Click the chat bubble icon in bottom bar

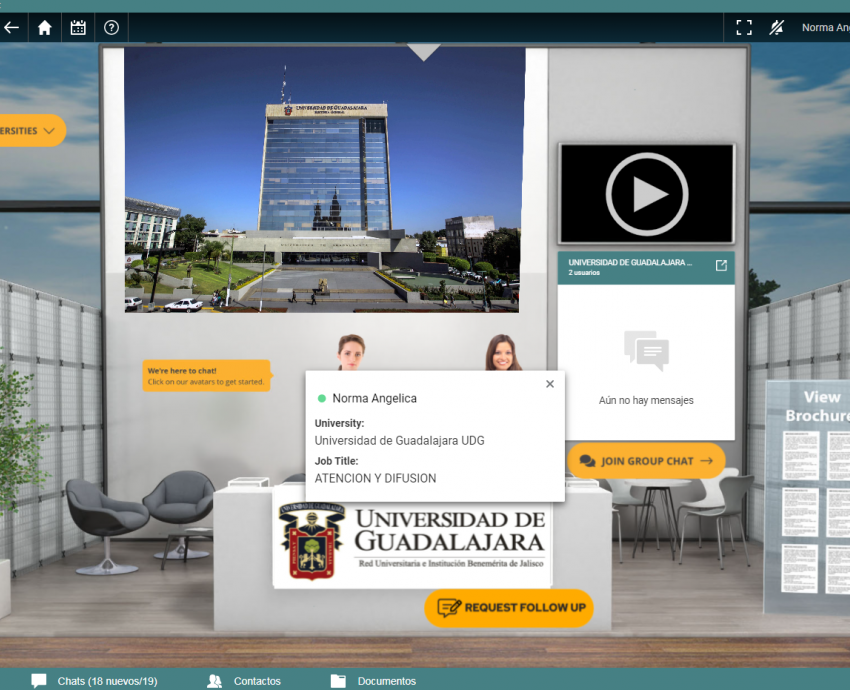pos(39,681)
